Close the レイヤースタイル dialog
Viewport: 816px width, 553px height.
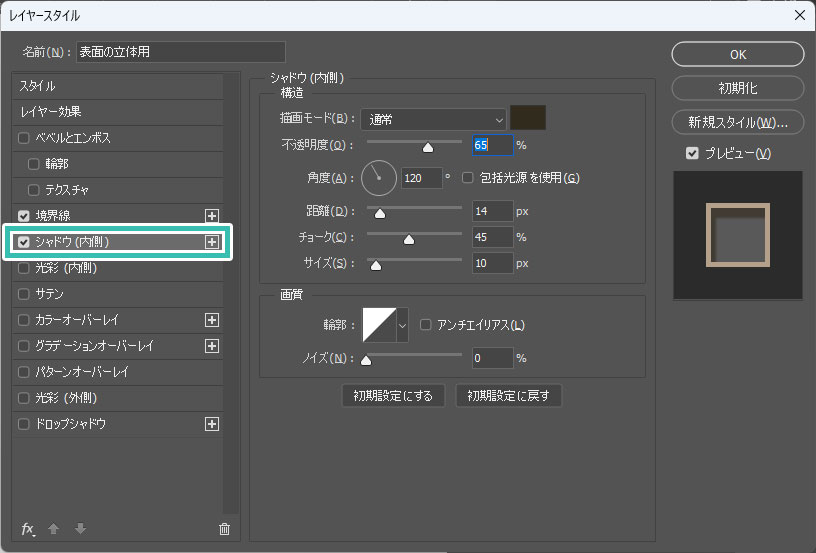800,15
